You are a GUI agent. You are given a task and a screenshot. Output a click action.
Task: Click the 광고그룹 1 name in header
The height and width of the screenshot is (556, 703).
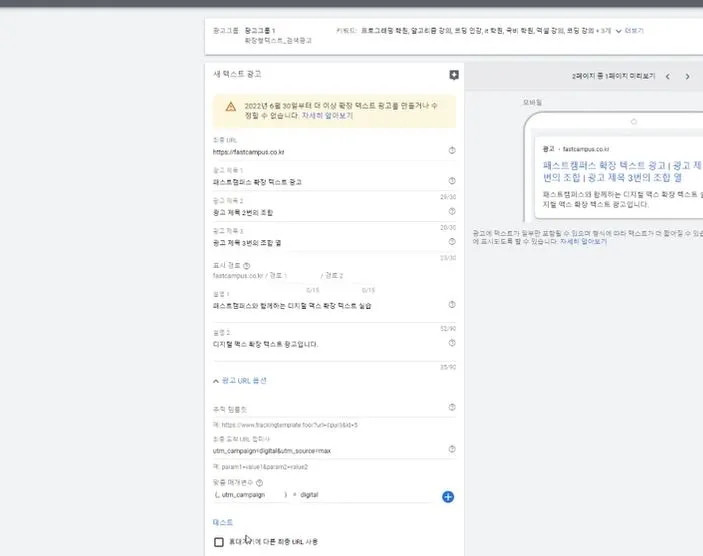[x=260, y=30]
